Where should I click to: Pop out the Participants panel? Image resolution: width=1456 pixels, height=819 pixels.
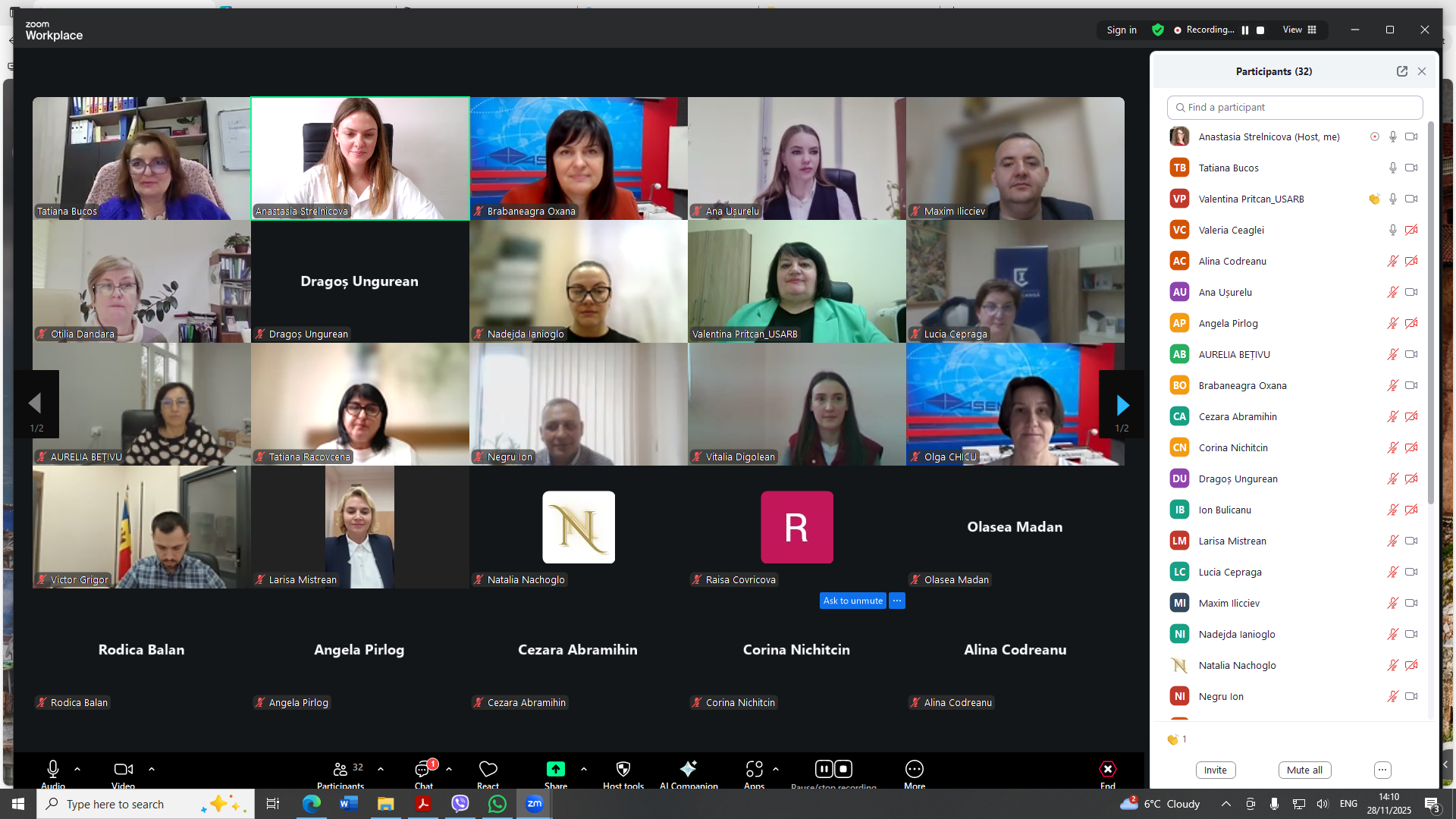click(x=1401, y=71)
